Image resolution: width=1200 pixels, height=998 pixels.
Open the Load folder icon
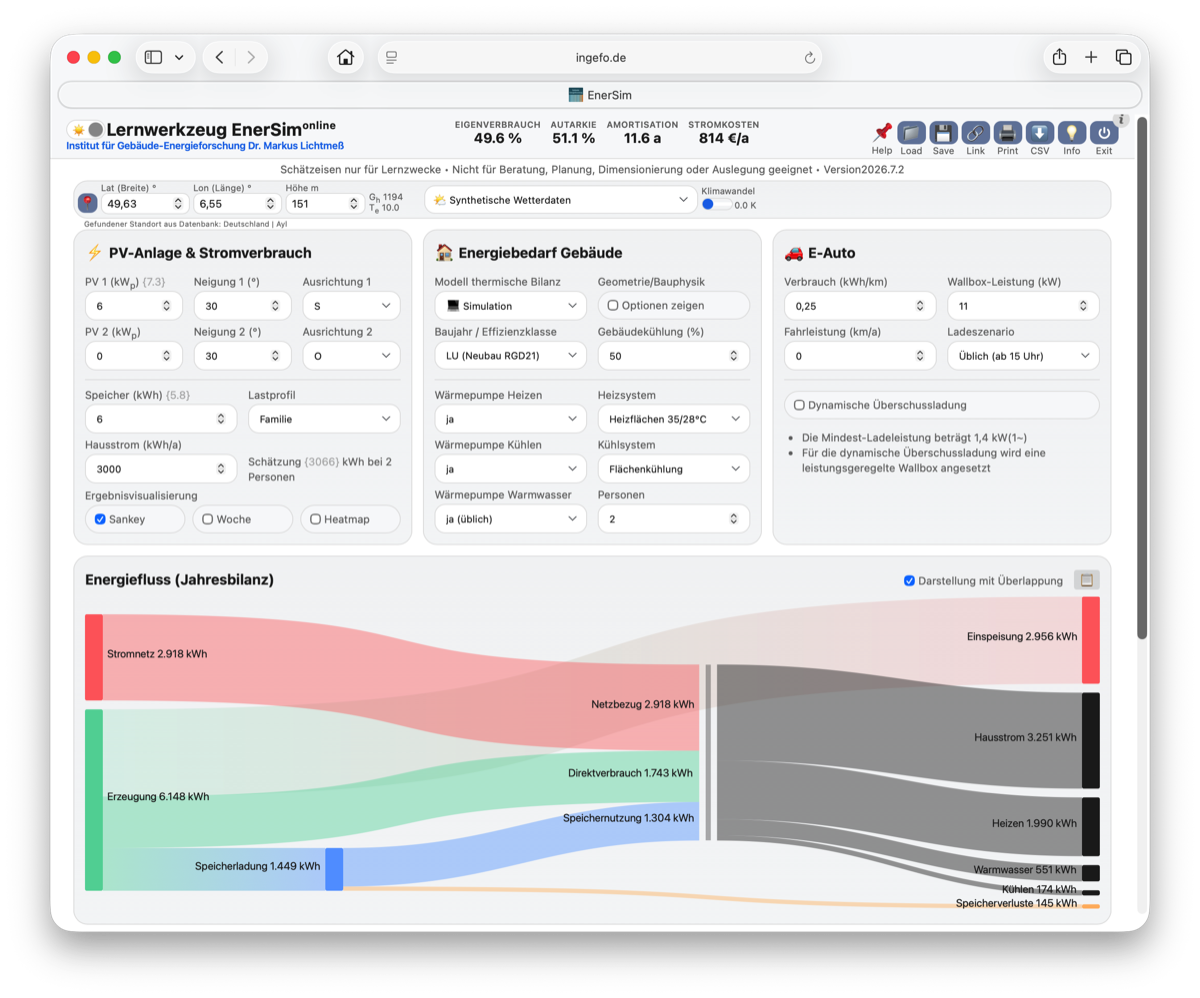(x=911, y=133)
